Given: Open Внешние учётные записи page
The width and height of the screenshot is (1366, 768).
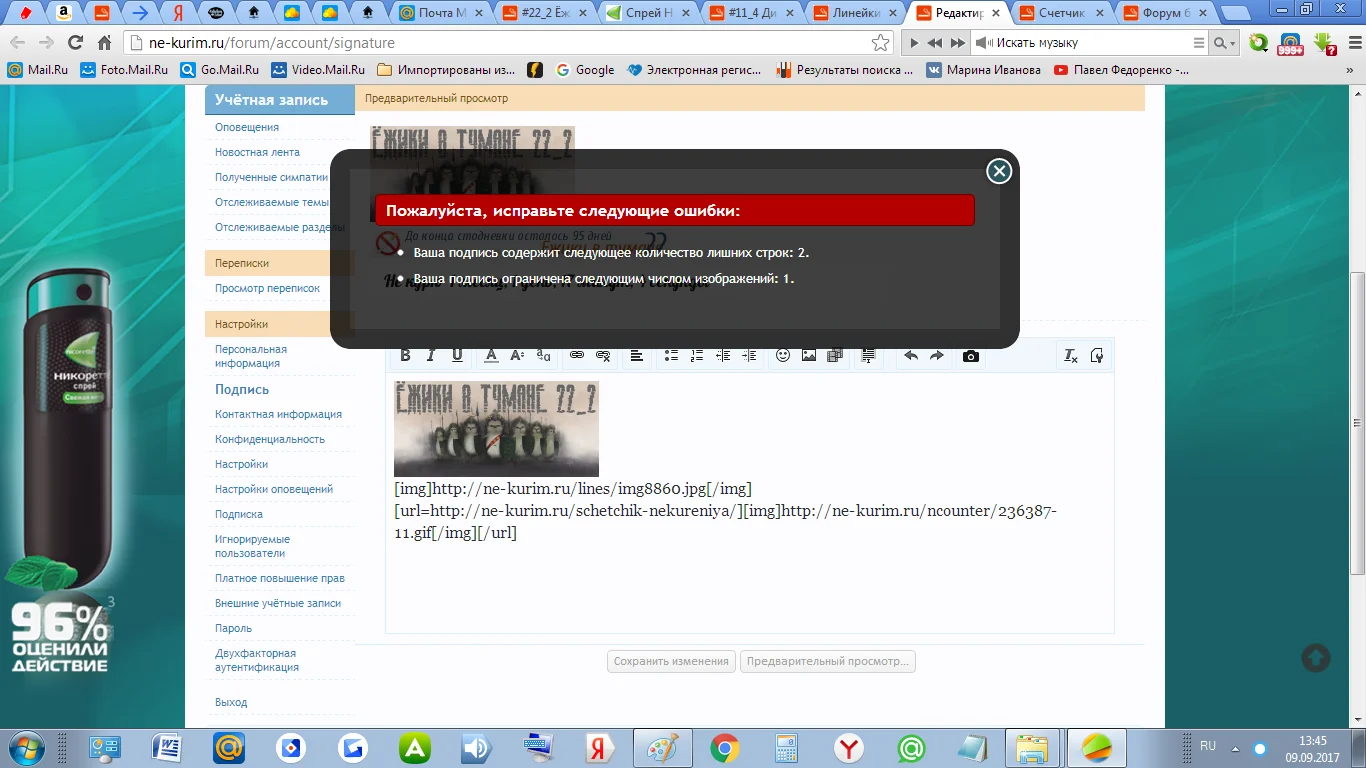Looking at the screenshot, I should click(x=278, y=603).
